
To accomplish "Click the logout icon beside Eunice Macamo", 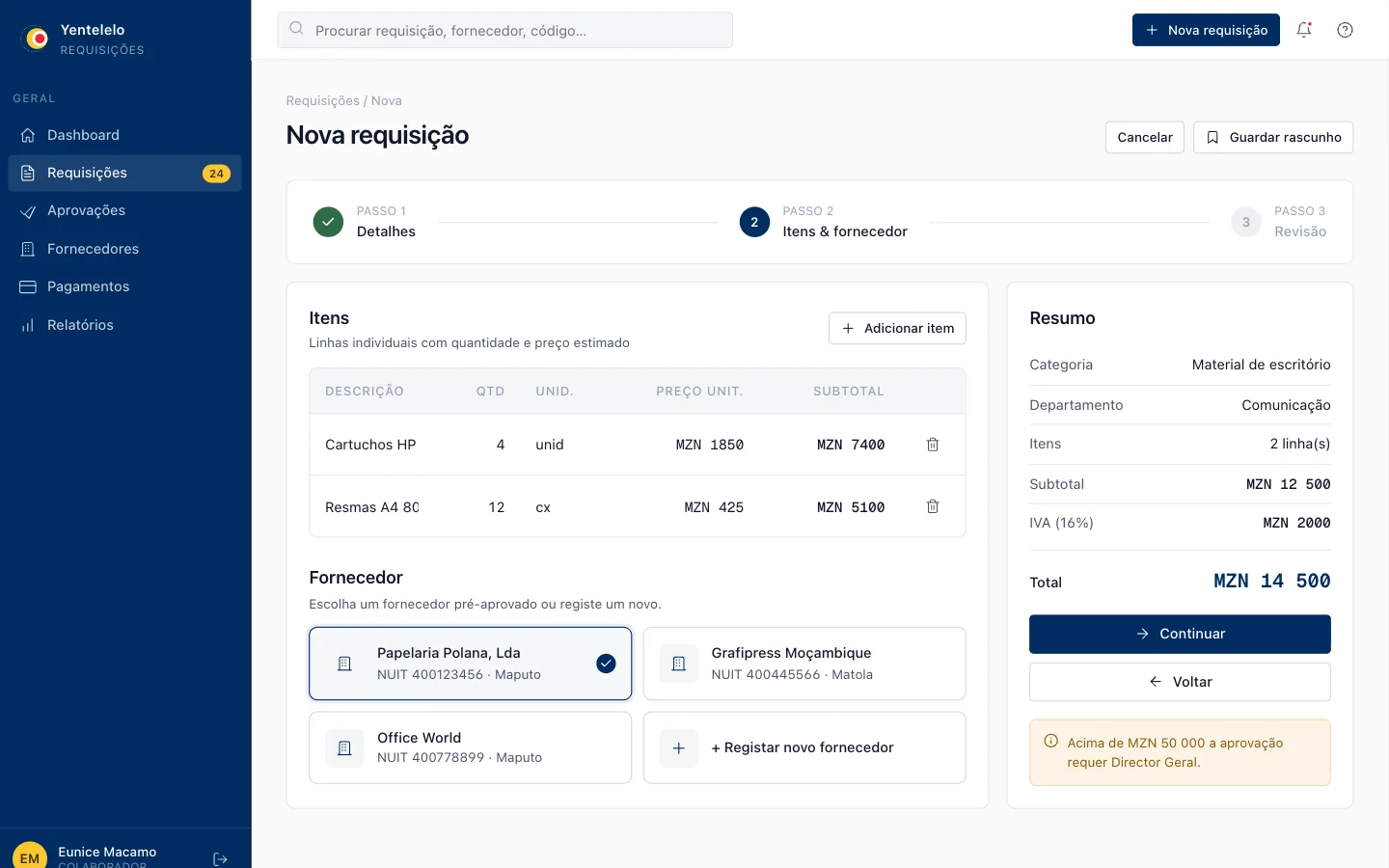I will (220, 858).
